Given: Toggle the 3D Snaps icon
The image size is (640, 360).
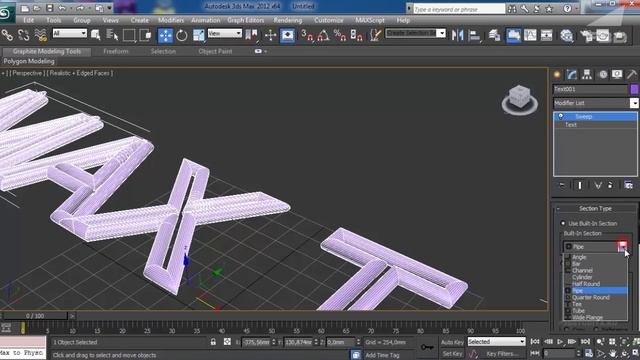Looking at the screenshot, I should click(x=307, y=36).
